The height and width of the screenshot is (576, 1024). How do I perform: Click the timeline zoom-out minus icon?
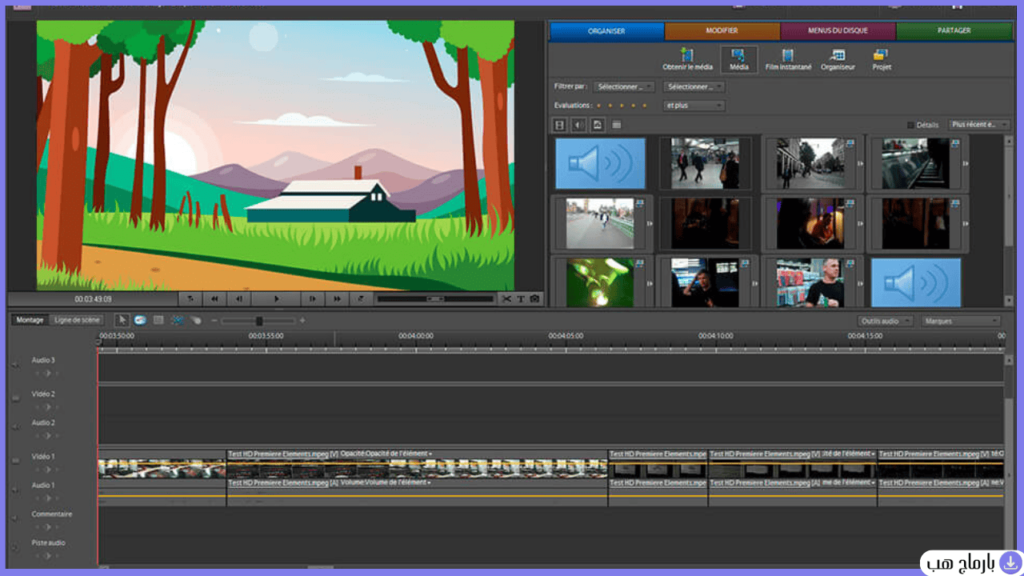(x=214, y=321)
